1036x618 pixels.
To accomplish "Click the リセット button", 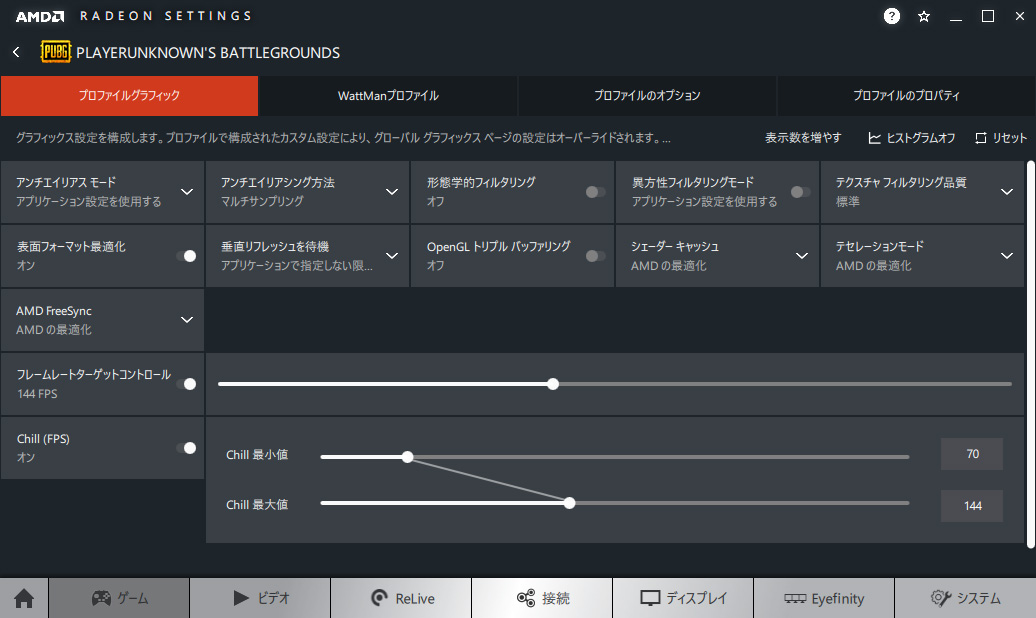I will [1001, 138].
